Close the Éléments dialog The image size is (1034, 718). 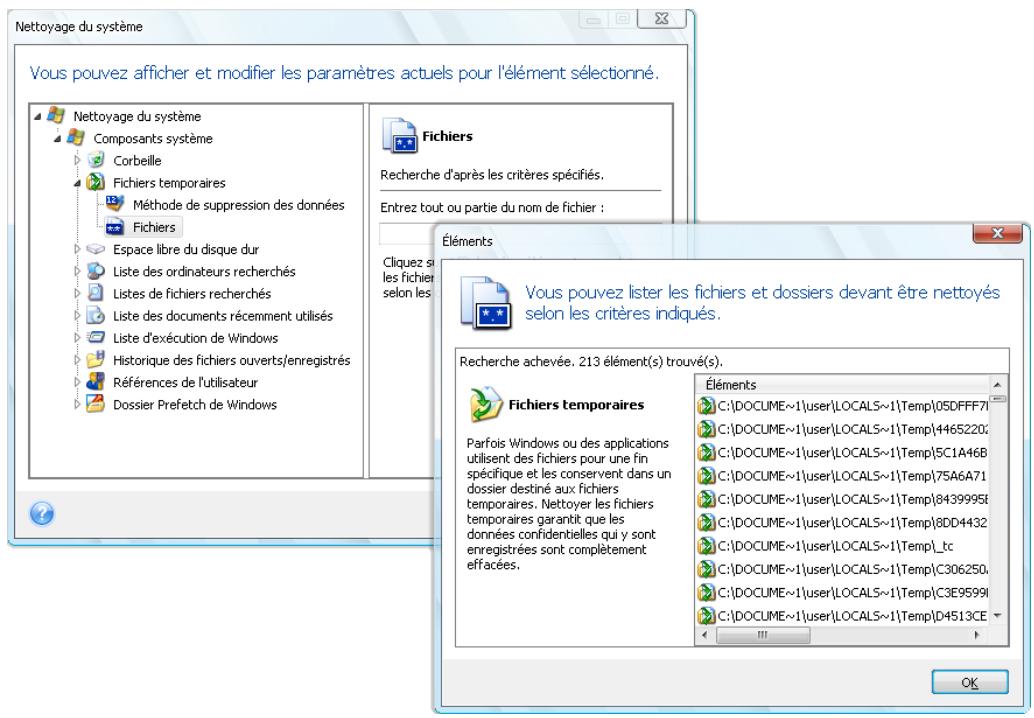(997, 233)
